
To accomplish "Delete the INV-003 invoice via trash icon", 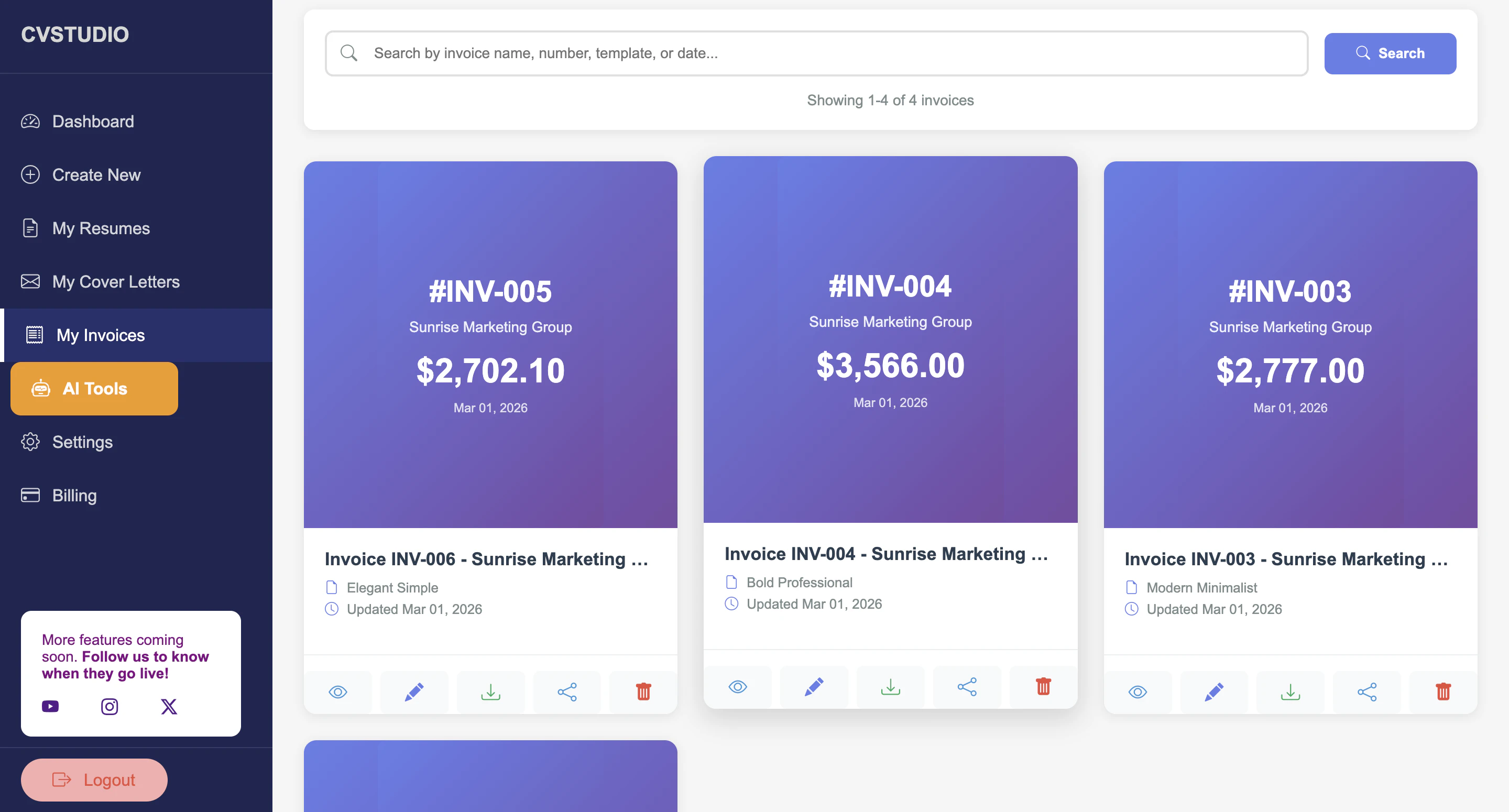I will (1443, 692).
